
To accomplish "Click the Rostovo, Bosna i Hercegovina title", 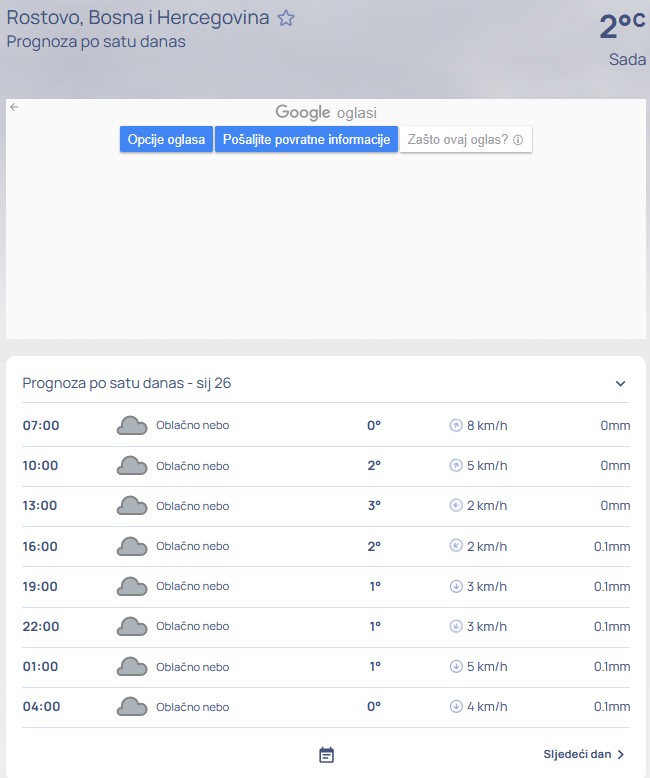I will [x=137, y=18].
